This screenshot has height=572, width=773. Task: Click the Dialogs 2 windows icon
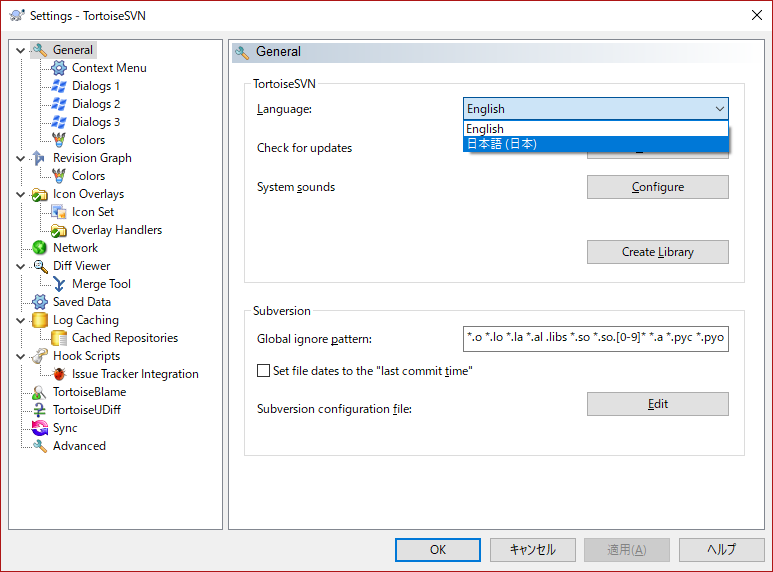[x=59, y=104]
